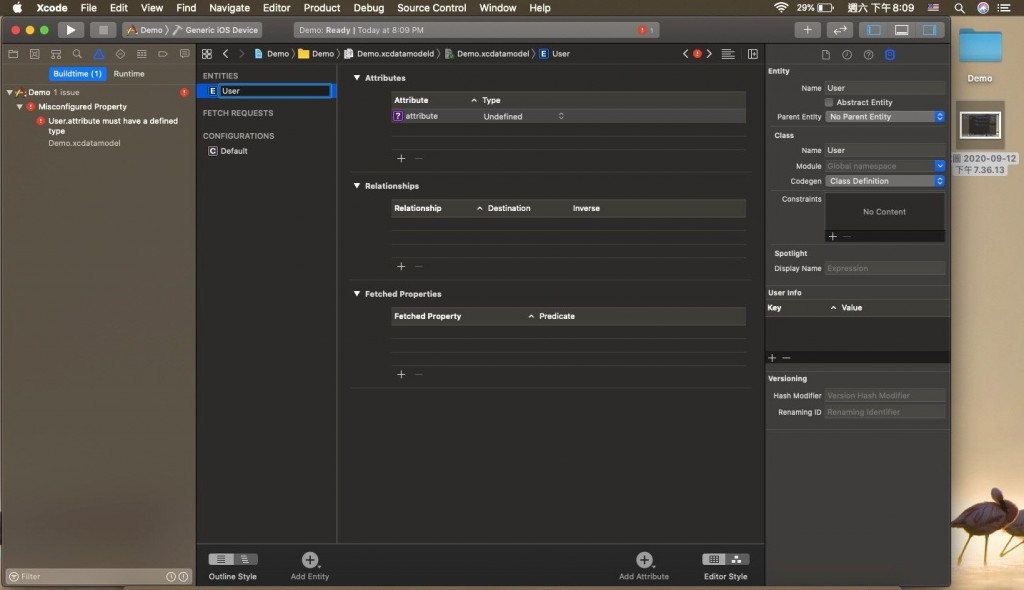Collapse the Demo issue tree triangle
Image resolution: width=1024 pixels, height=590 pixels.
tap(9, 92)
